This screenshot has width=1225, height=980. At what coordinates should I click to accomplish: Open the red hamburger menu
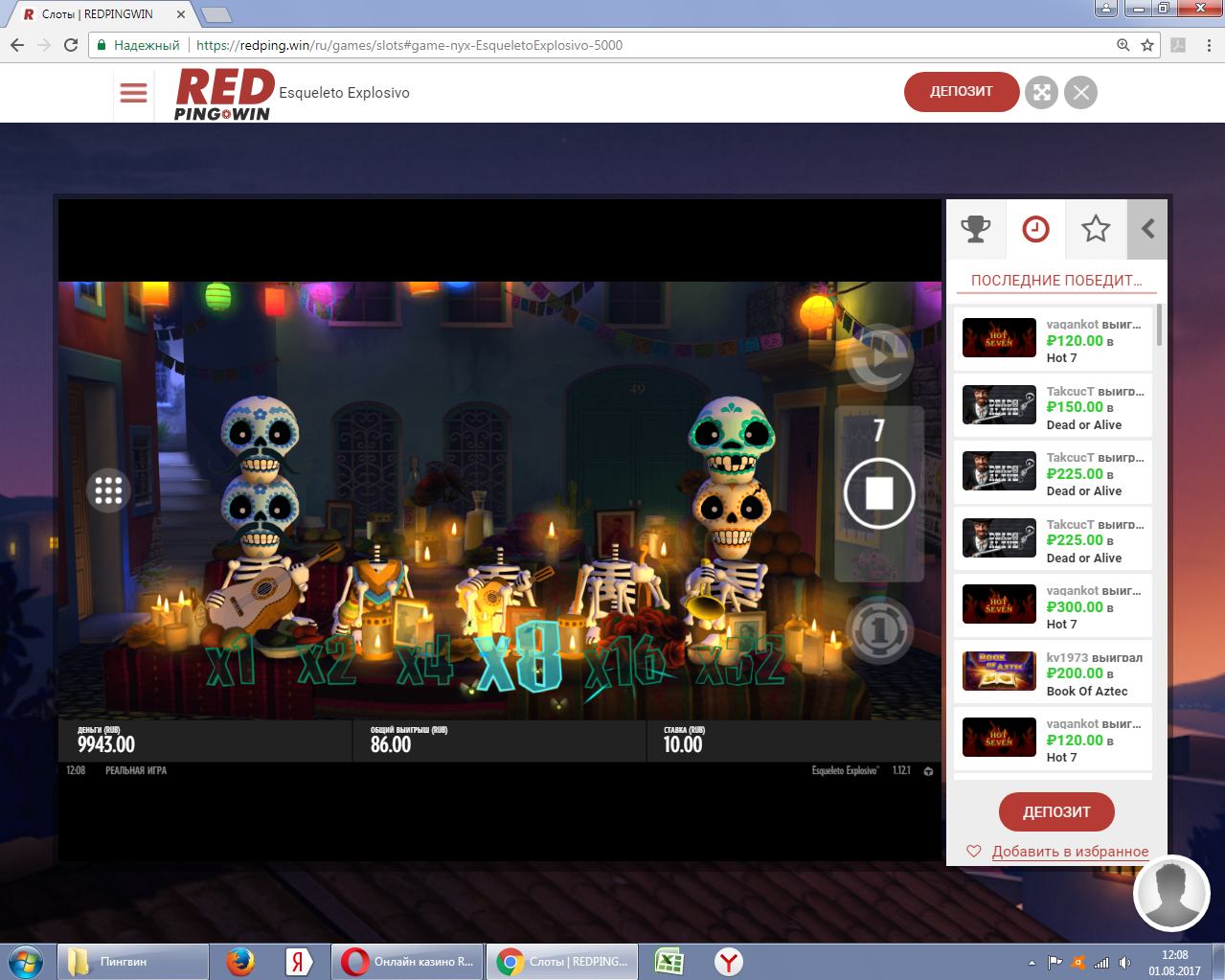click(x=133, y=92)
